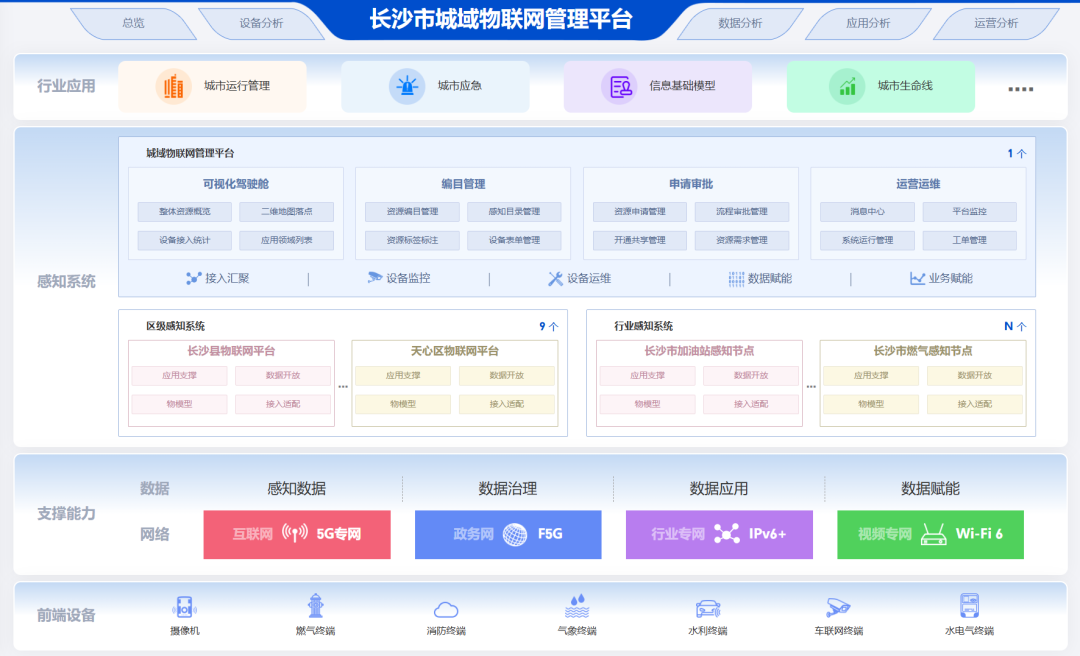Expand the platform count arrow showing 1个

[x=1021, y=154]
